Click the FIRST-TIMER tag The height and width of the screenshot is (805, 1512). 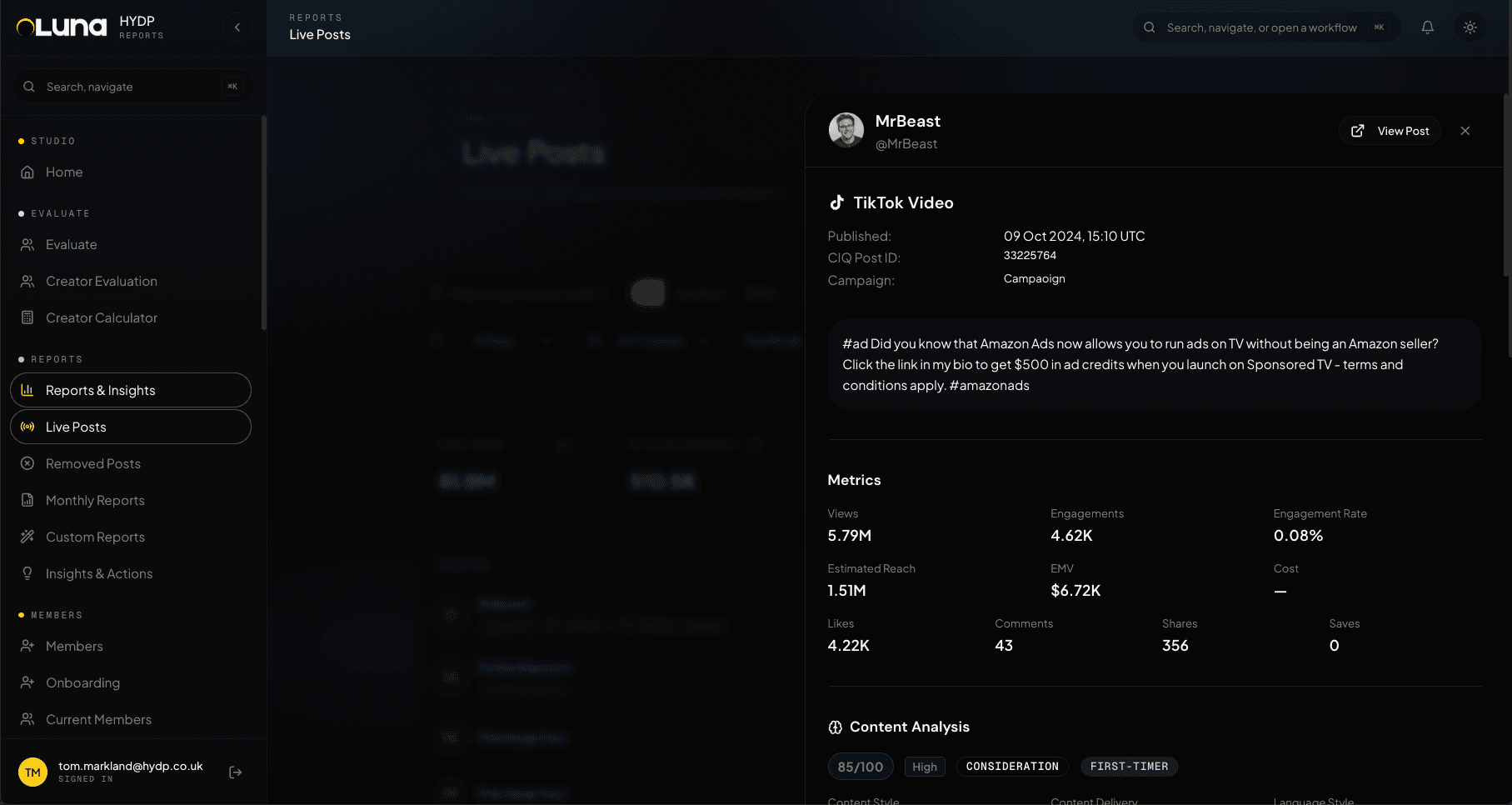[1129, 767]
